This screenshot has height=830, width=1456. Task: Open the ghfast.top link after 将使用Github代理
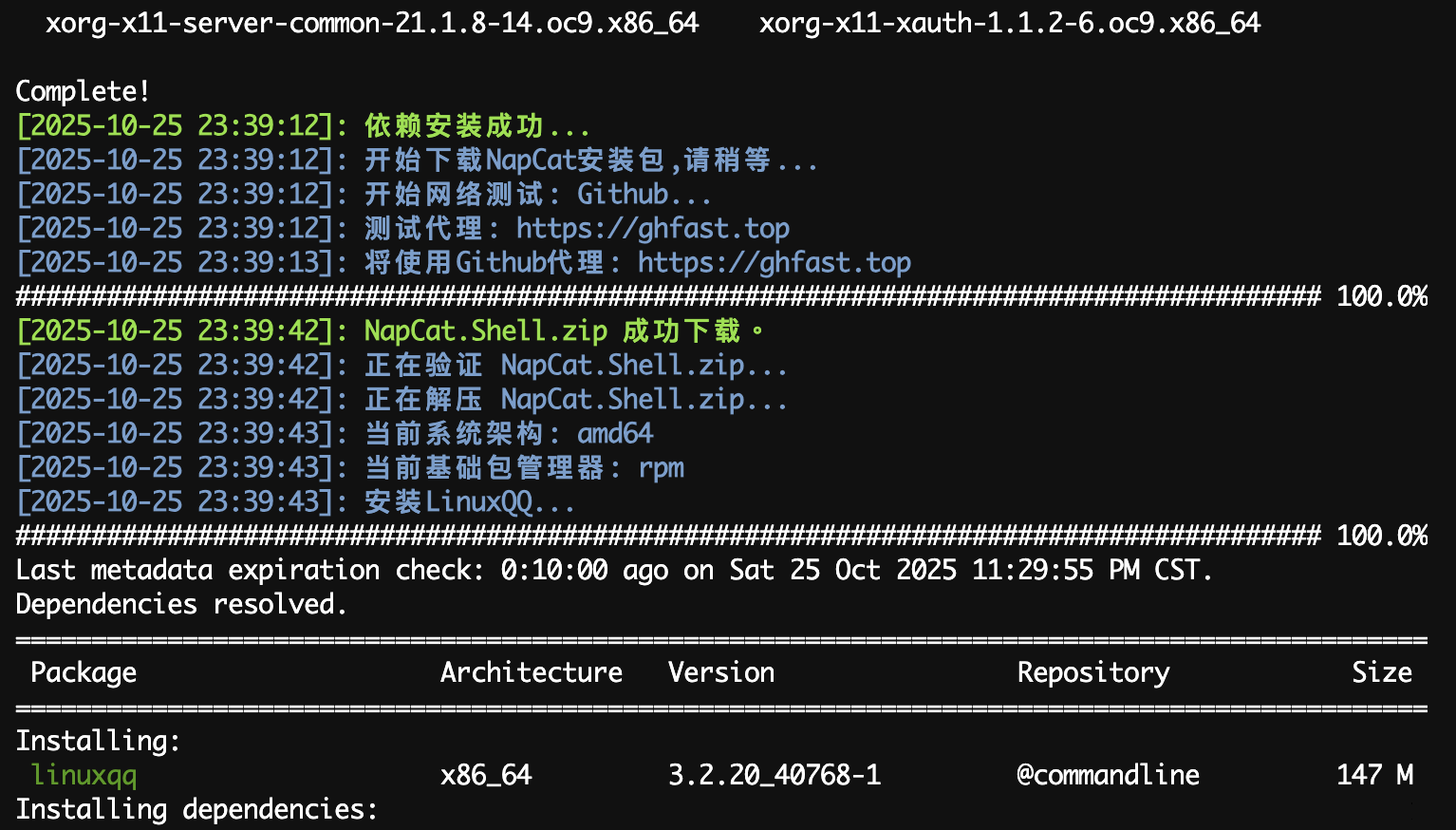(774, 263)
